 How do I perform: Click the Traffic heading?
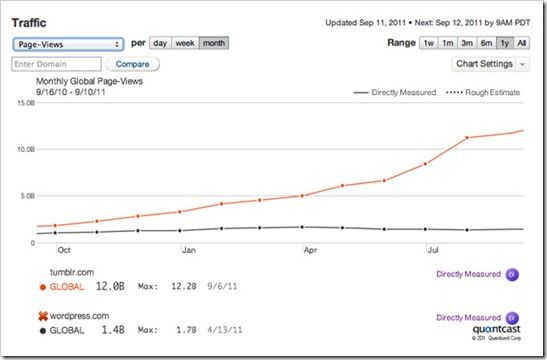coord(29,23)
